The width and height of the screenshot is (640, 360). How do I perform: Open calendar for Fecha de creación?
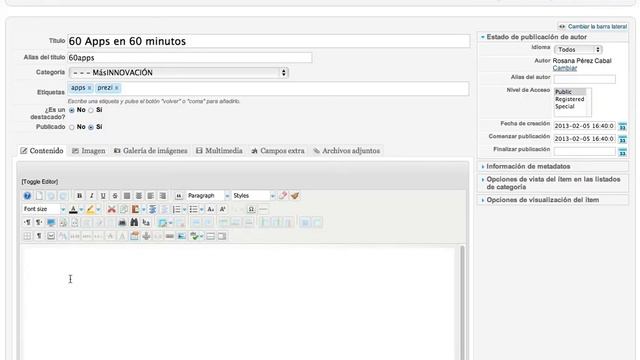point(622,126)
